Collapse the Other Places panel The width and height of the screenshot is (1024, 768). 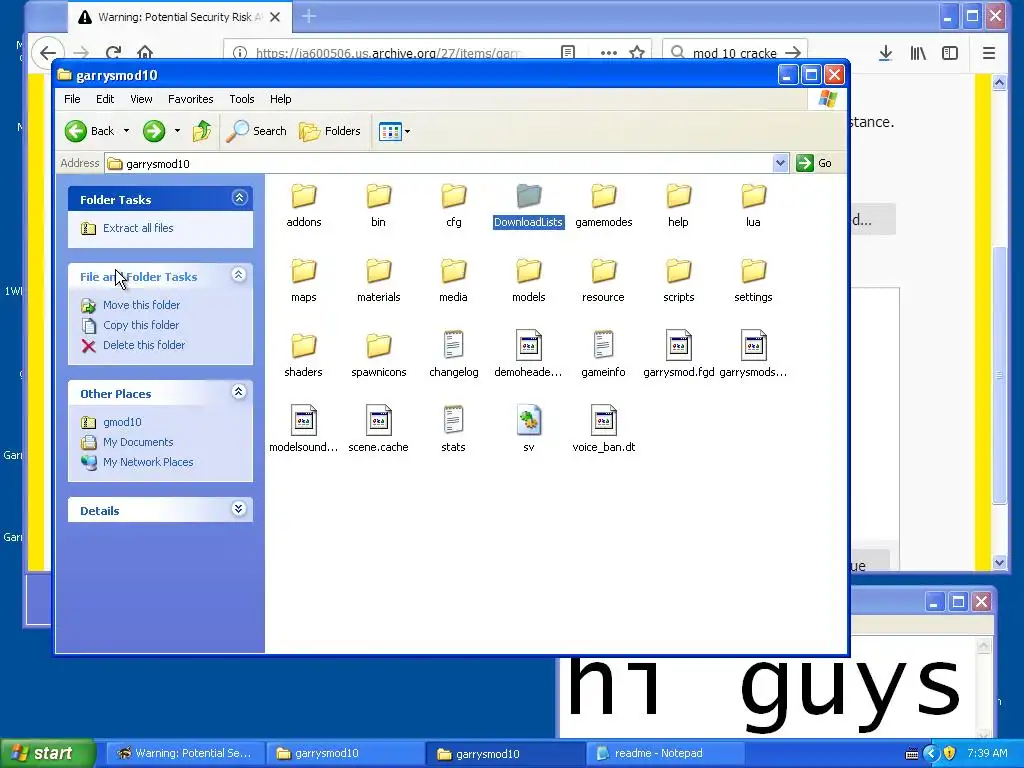(x=239, y=392)
